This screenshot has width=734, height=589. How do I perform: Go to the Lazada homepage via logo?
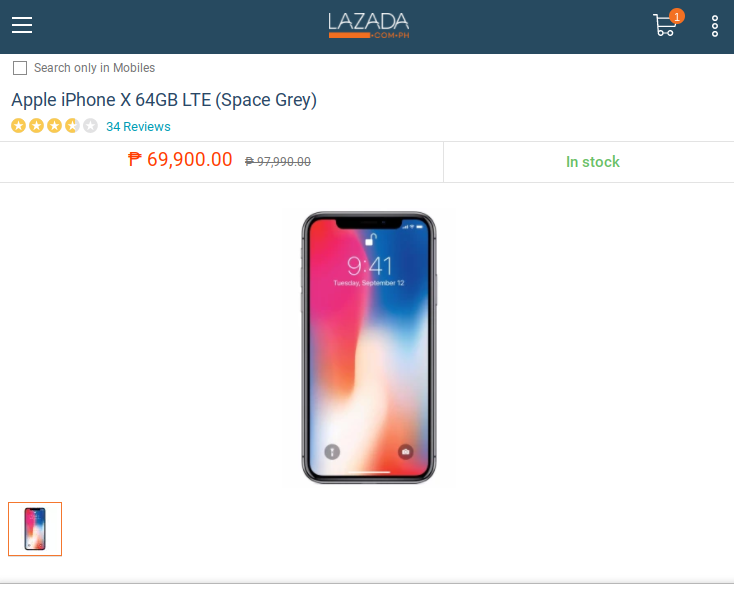(369, 25)
